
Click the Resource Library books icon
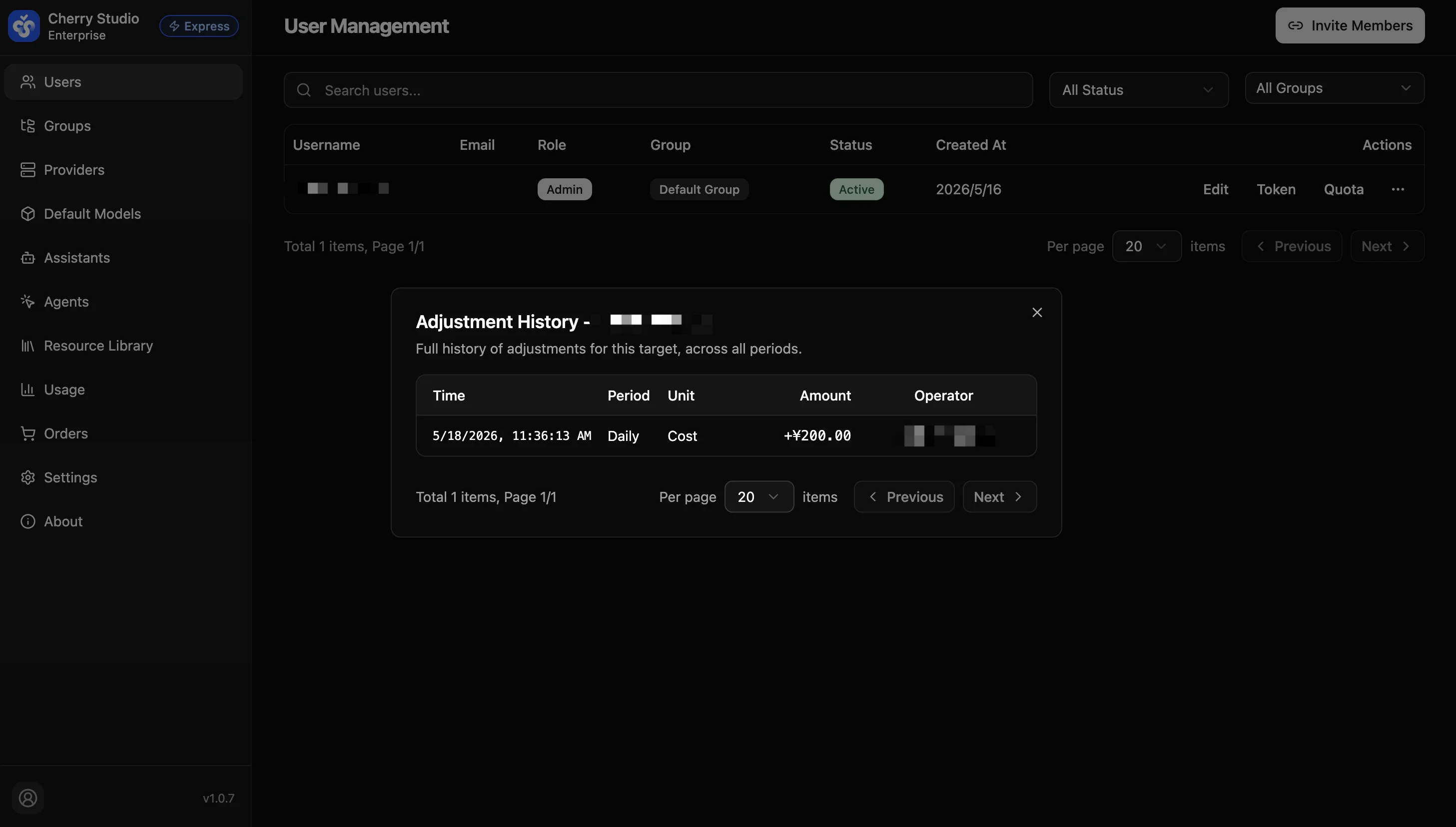click(x=28, y=346)
